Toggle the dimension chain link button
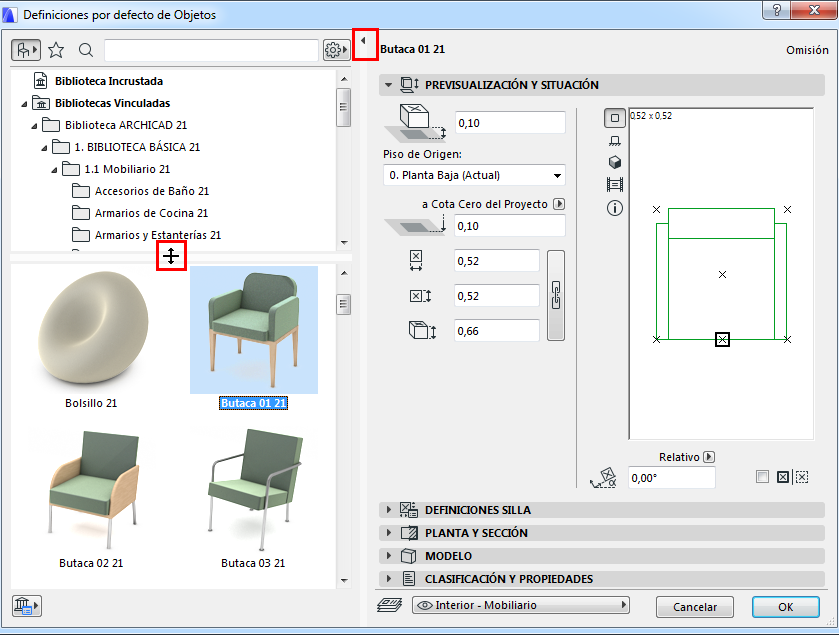The image size is (839, 635). [556, 295]
